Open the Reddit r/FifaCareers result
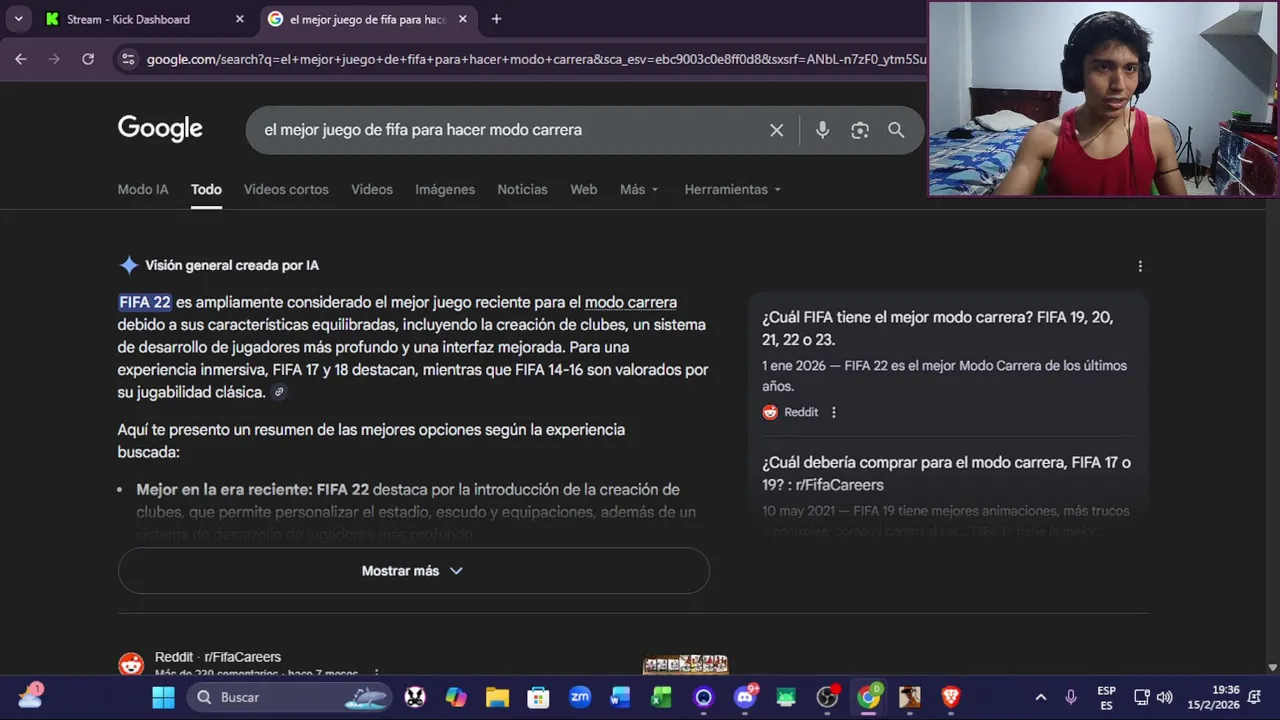 (218, 657)
